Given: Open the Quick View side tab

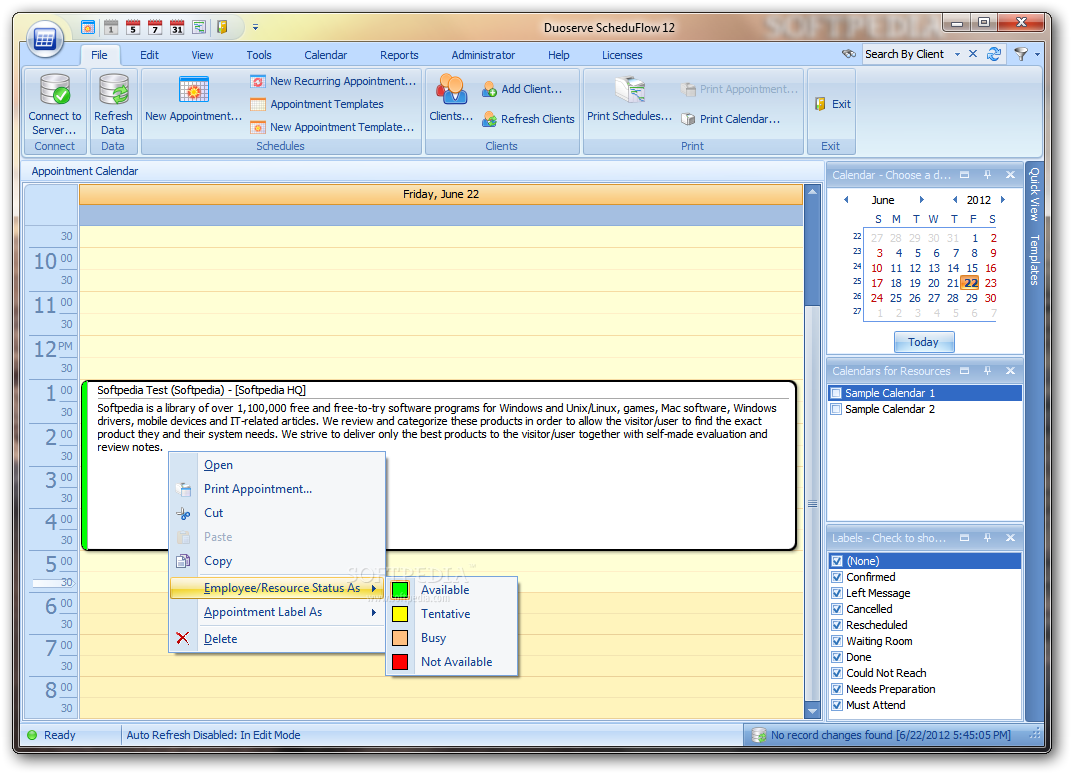Looking at the screenshot, I should pos(1034,194).
